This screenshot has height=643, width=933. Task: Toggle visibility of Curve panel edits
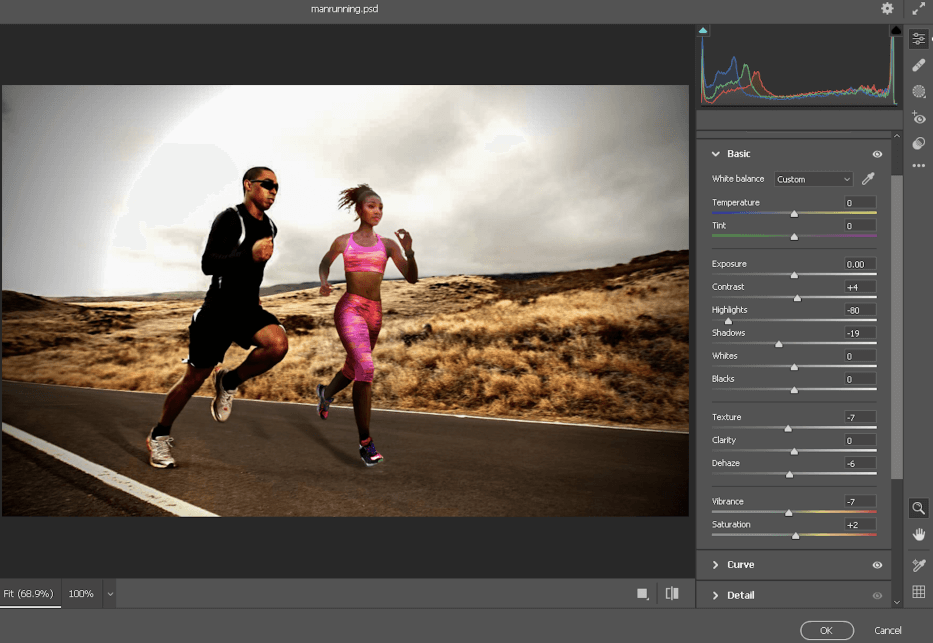pos(877,565)
